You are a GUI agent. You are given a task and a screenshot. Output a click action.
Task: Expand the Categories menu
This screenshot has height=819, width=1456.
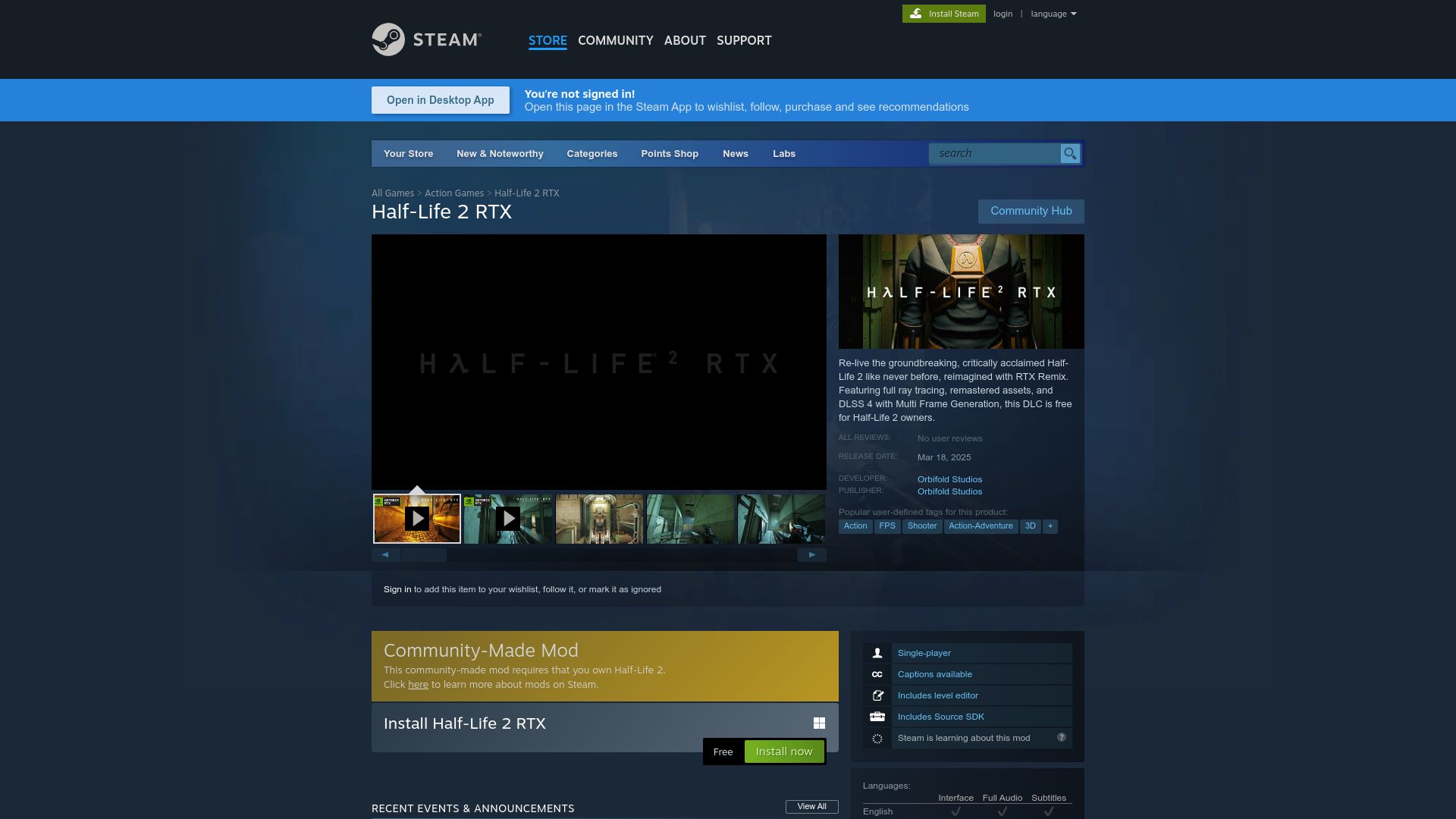[x=592, y=153]
